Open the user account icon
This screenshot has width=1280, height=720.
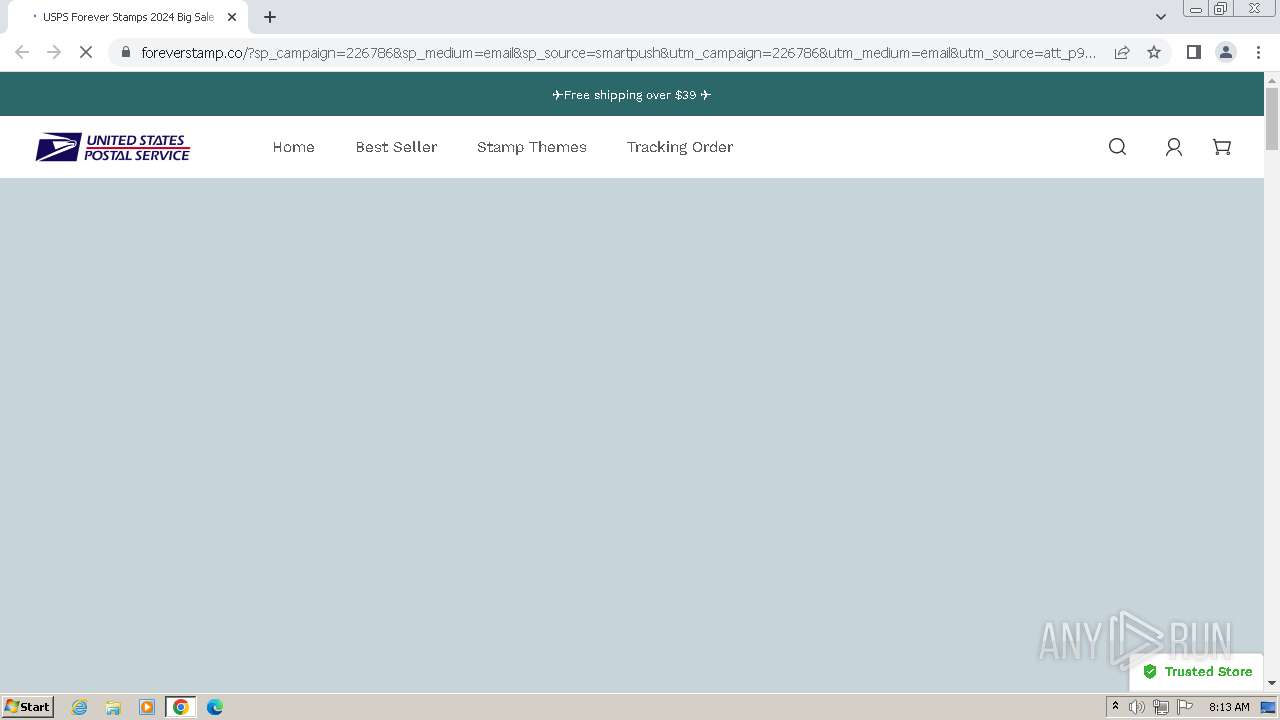coord(1174,147)
